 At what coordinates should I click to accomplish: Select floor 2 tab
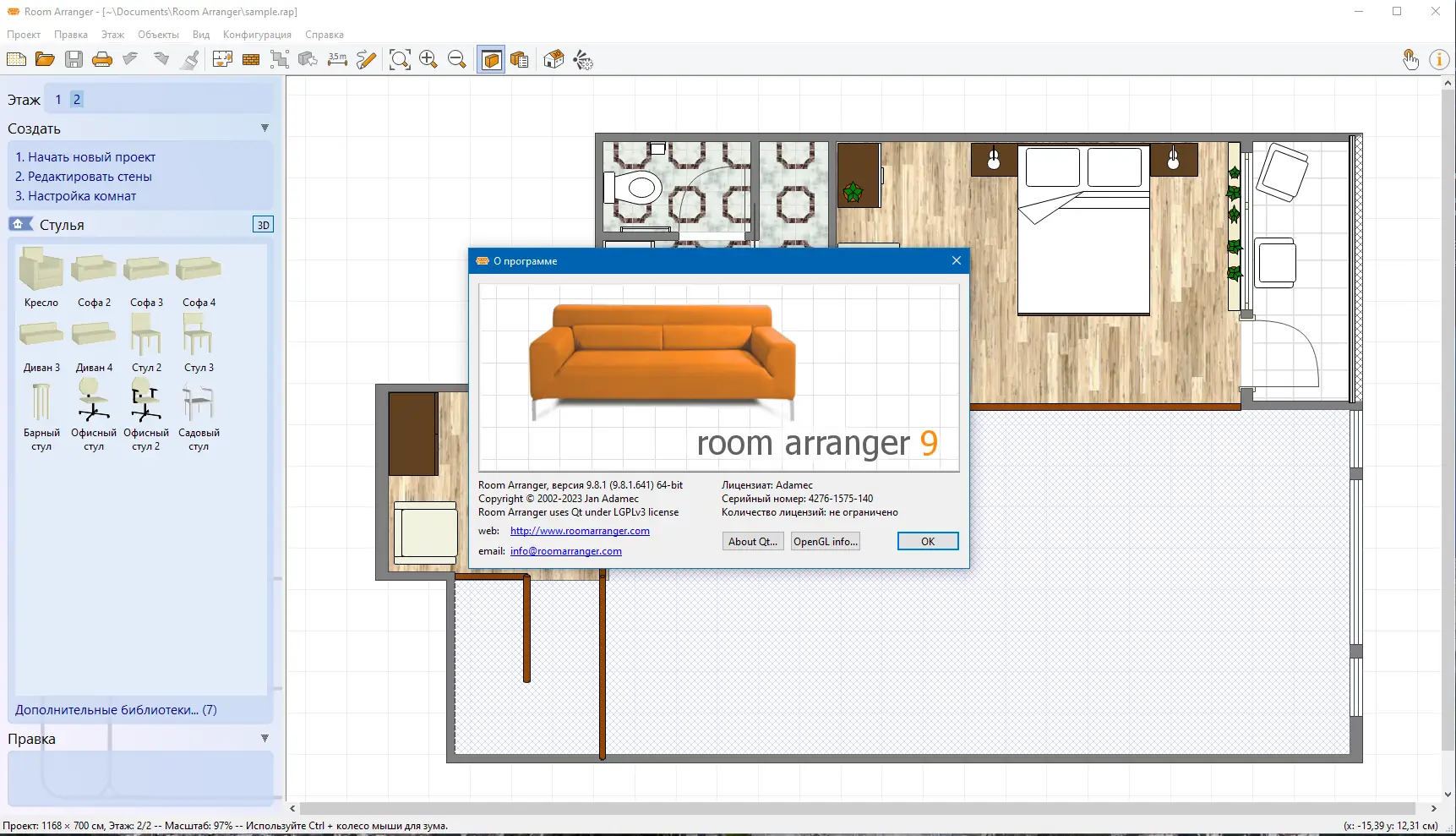[x=77, y=99]
